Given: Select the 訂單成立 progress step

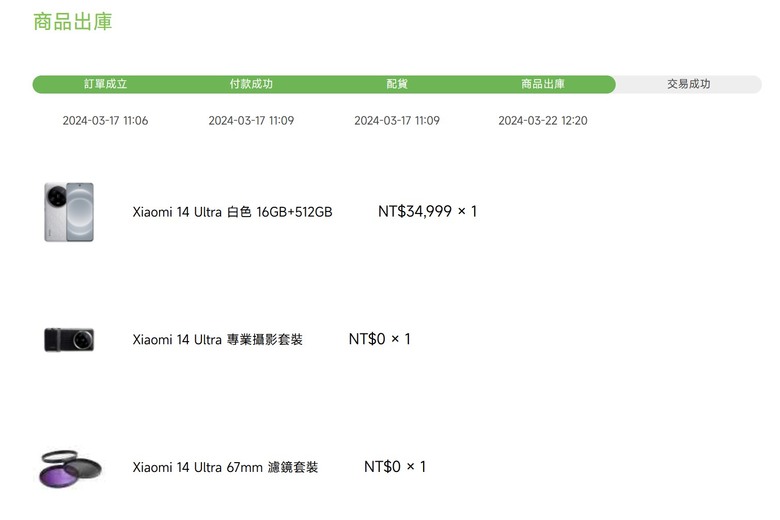Looking at the screenshot, I should click(x=105, y=84).
